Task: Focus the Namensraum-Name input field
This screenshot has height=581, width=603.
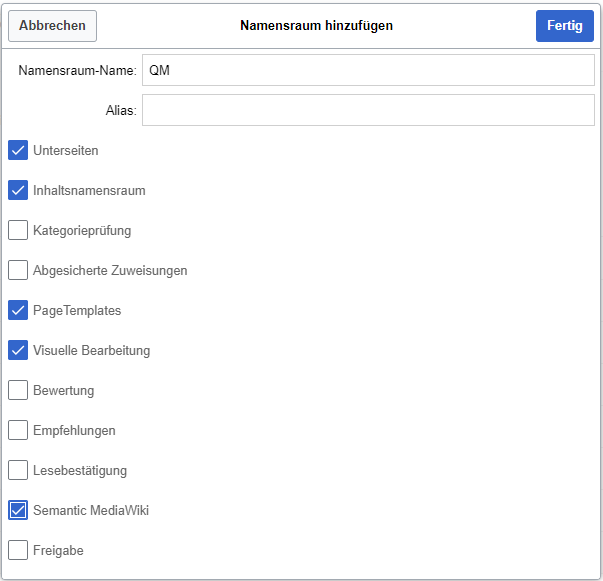Action: coord(368,70)
